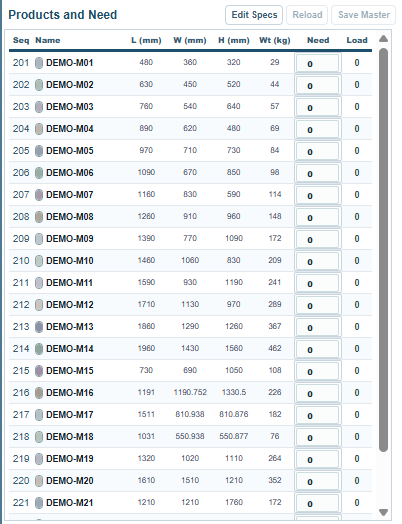Select the Need box for DEMO-M10
This screenshot has width=402, height=524.
[x=317, y=261]
